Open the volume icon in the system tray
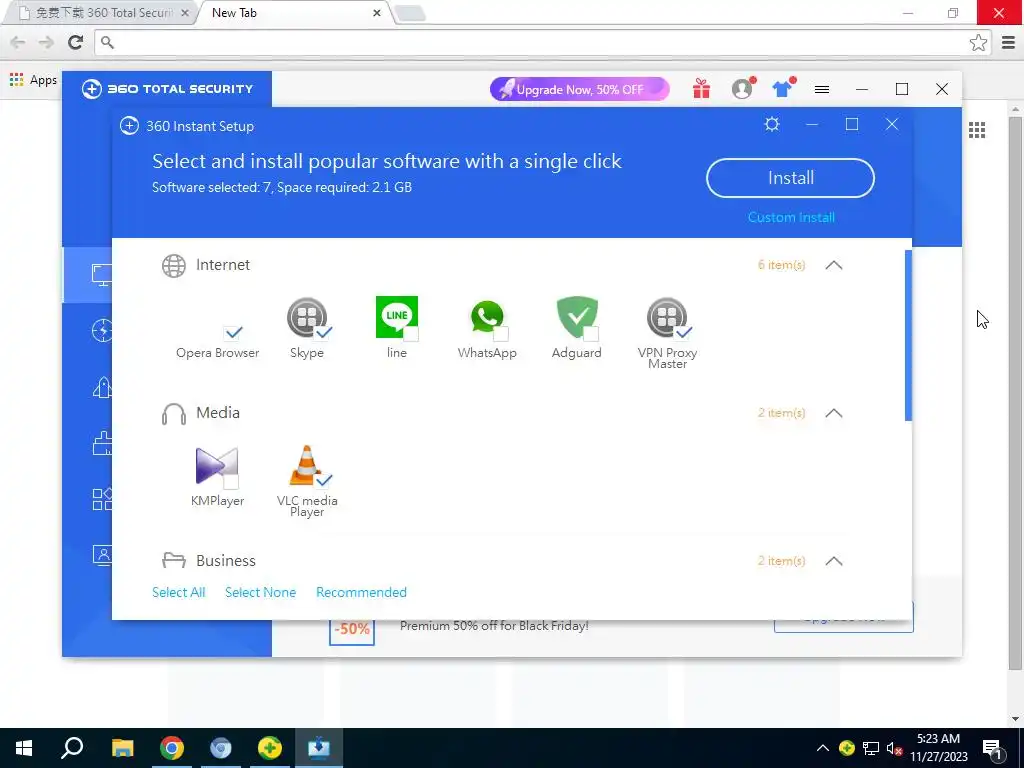The image size is (1024, 768). pos(895,748)
